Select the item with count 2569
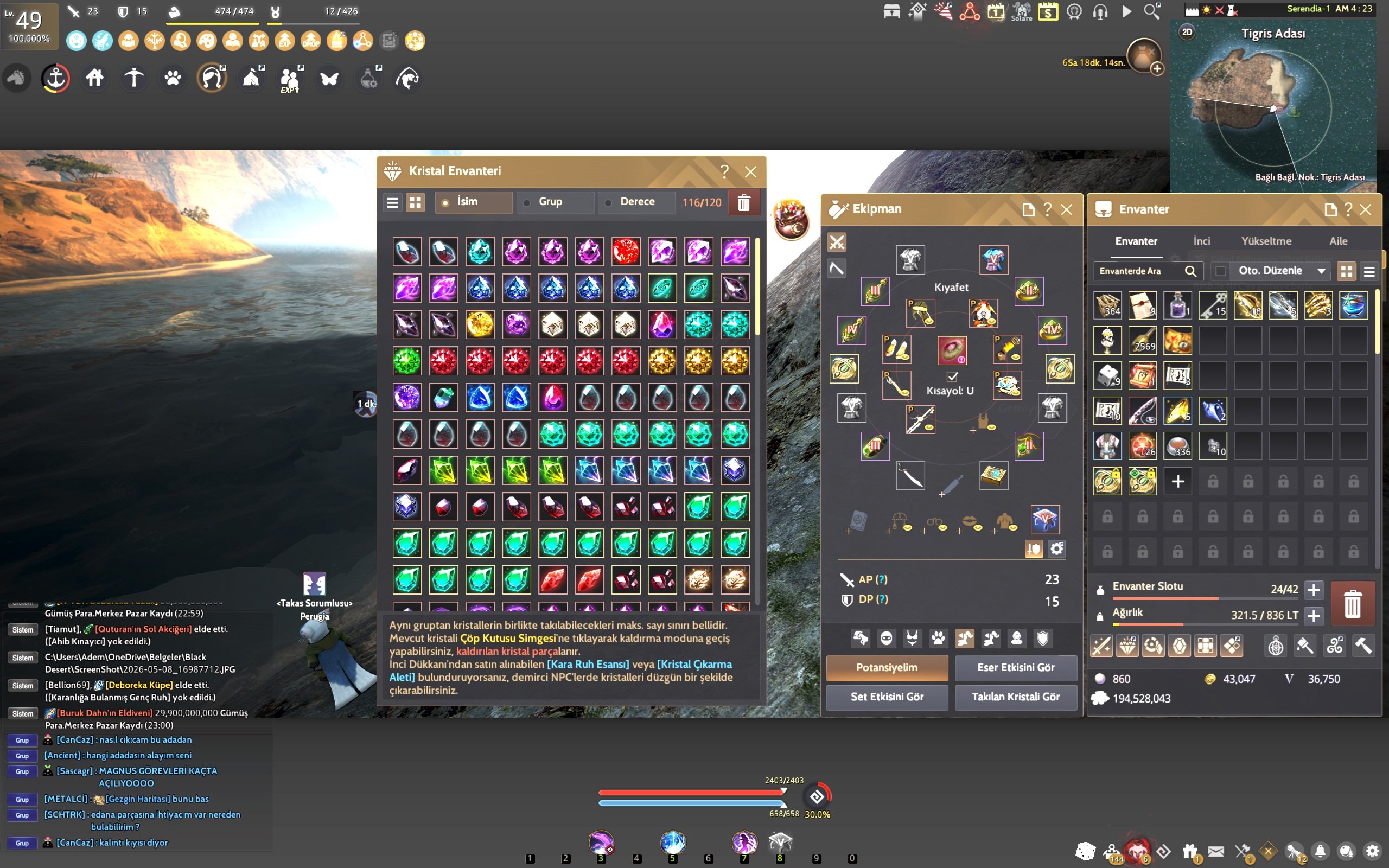This screenshot has width=1389, height=868. coord(1142,341)
